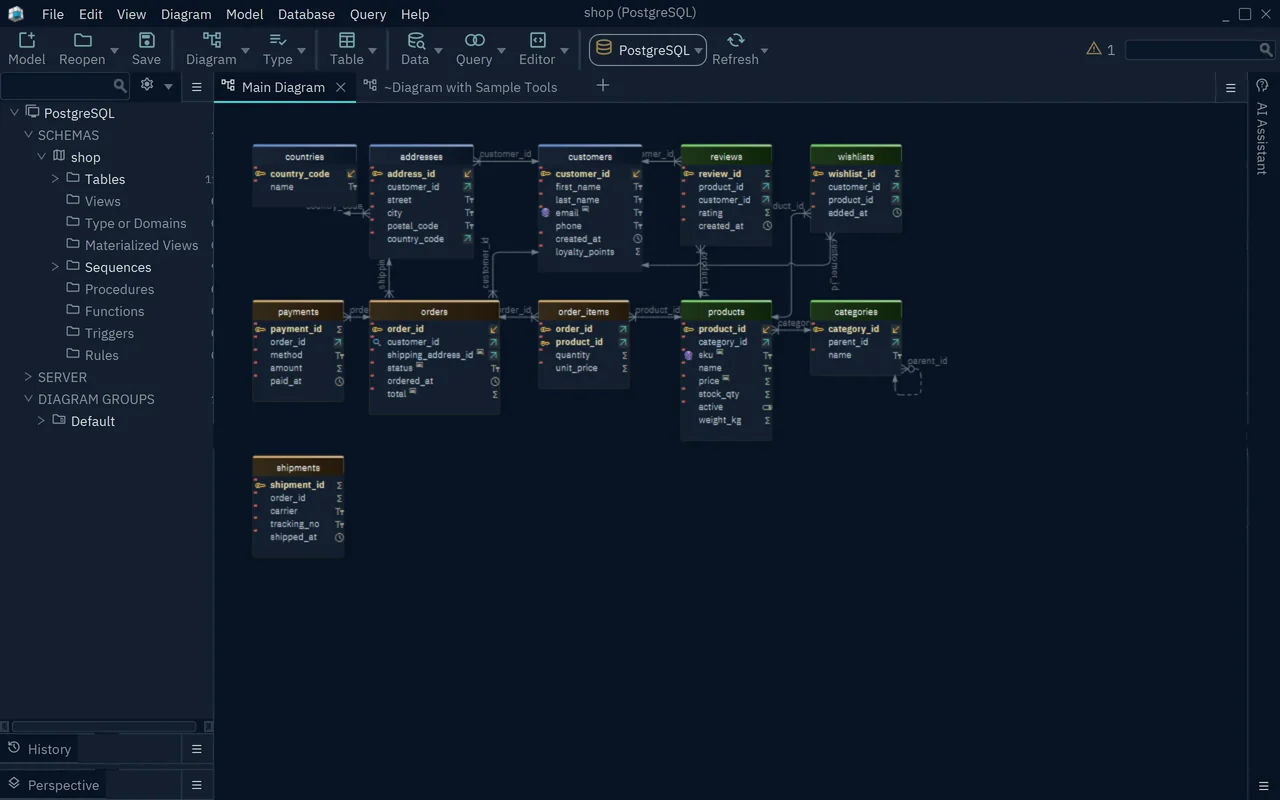Collapse the shop schema node
1280x800 pixels.
click(42, 157)
